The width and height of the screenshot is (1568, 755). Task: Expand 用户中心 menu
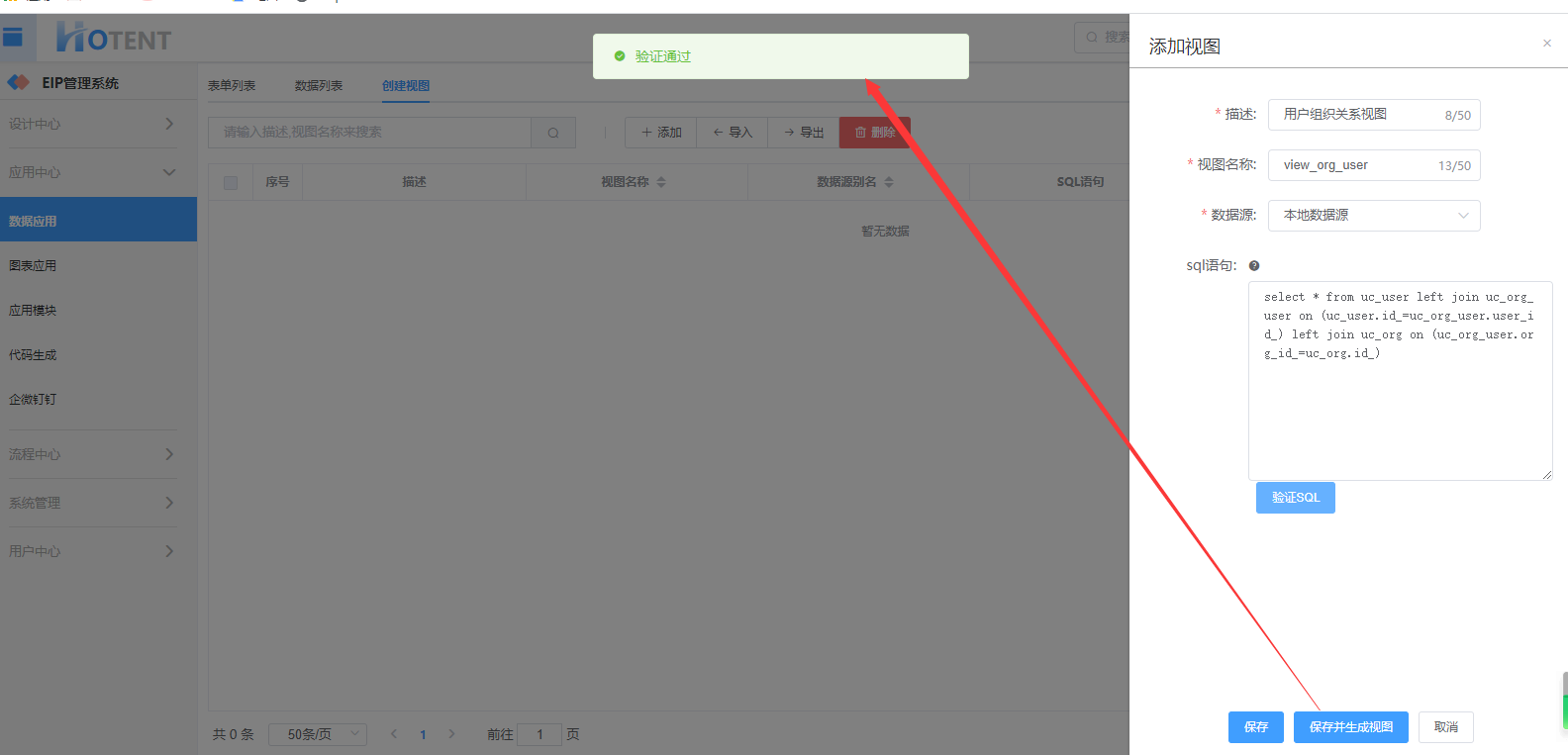coord(99,551)
